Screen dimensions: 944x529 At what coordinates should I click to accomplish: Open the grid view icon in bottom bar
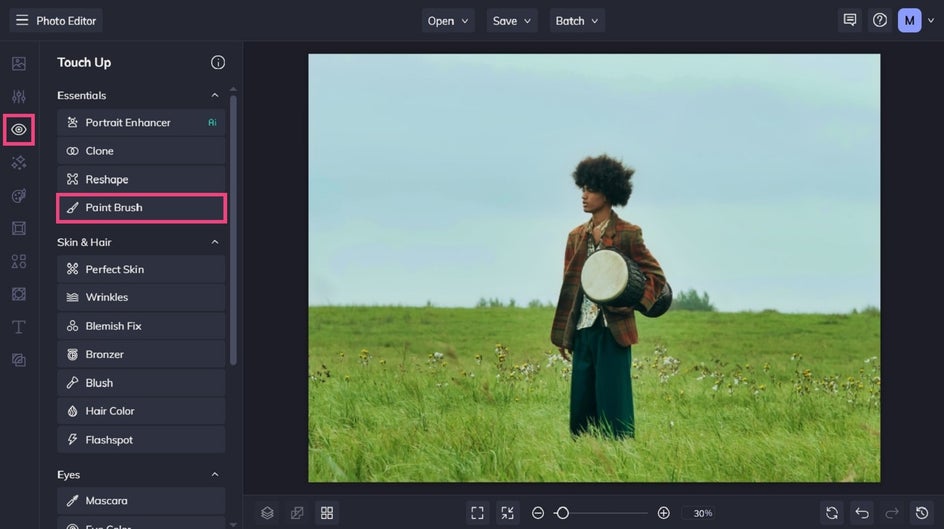pyautogui.click(x=327, y=513)
